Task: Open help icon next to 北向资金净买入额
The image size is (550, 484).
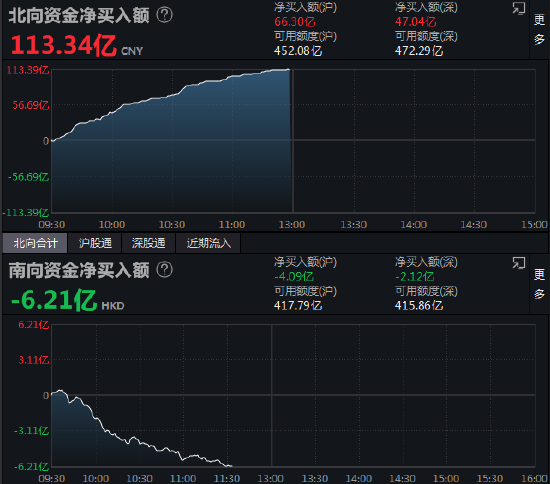Action: point(164,15)
